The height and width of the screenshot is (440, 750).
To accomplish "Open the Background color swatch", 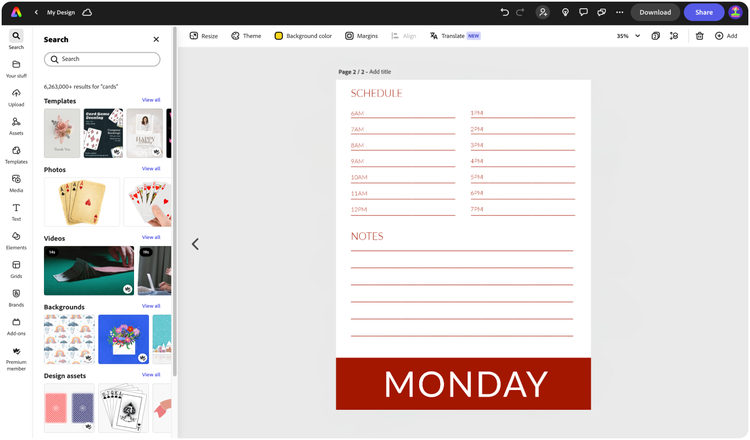I will [303, 36].
